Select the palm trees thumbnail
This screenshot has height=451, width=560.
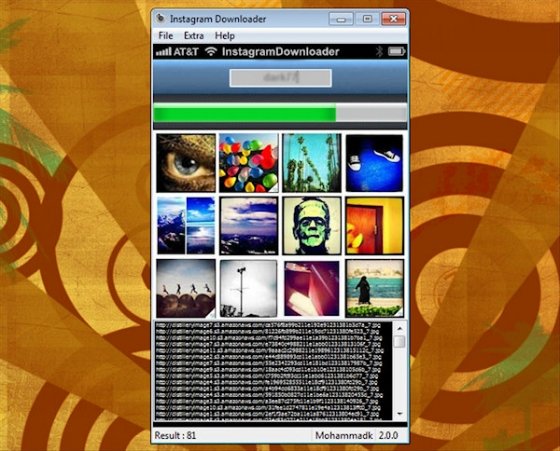tap(311, 163)
